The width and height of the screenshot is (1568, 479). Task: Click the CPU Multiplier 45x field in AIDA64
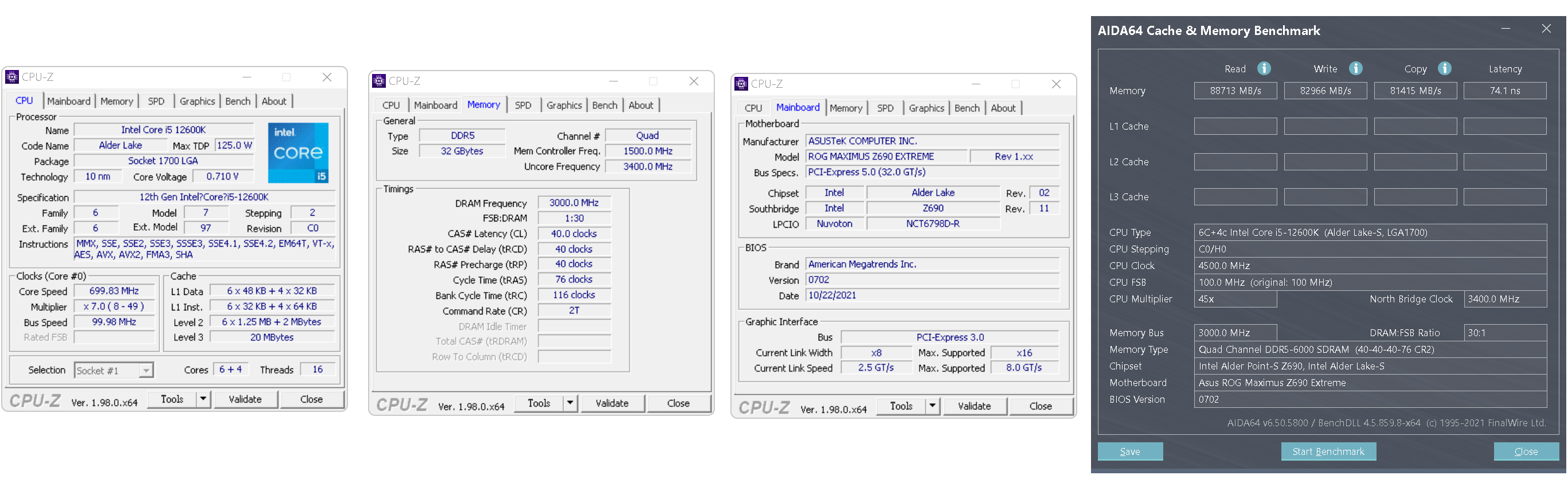(1235, 299)
